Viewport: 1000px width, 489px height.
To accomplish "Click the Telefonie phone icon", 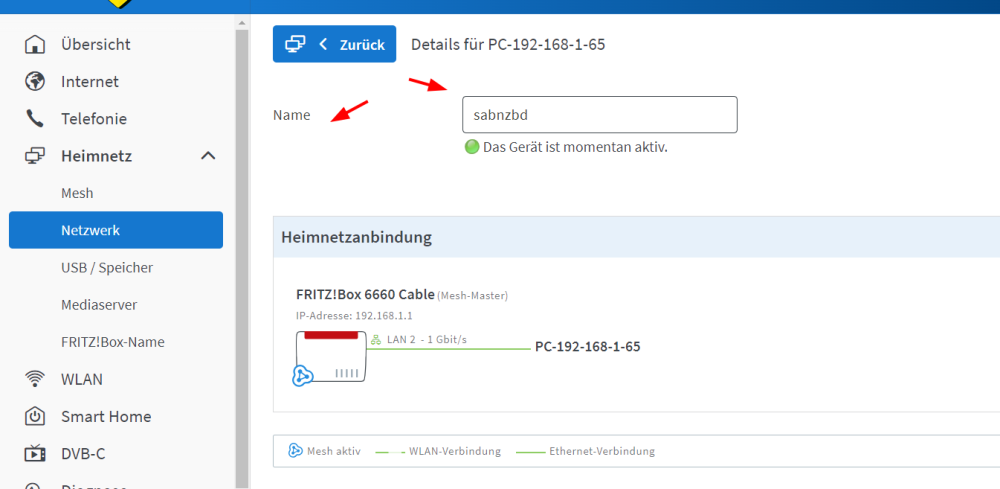I will point(34,119).
